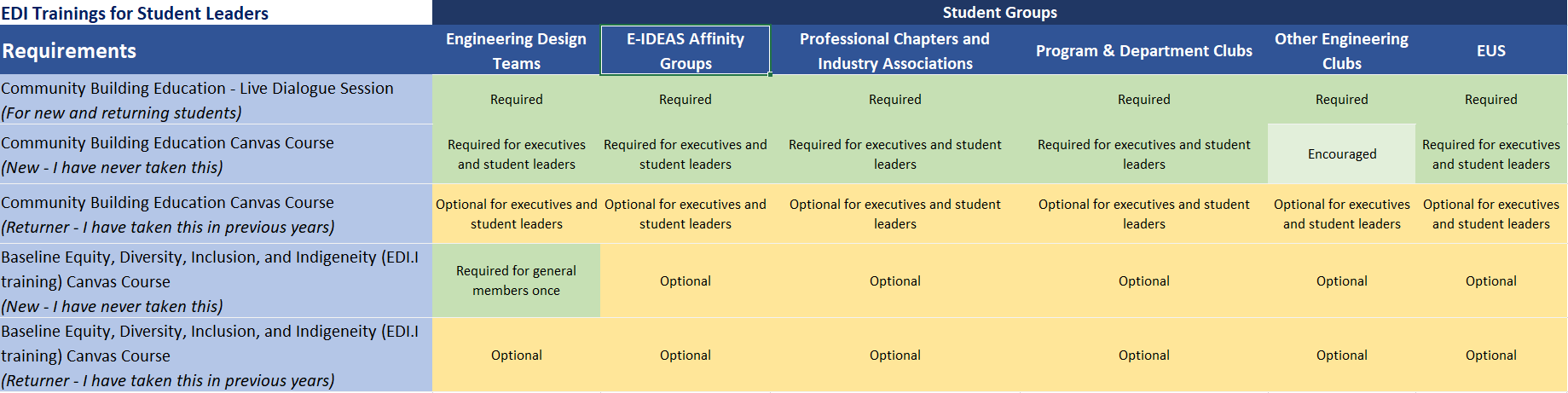This screenshot has height=393, width=1568.
Task: Select the E-IDEAS Affinity Groups header cell
Action: click(x=686, y=50)
